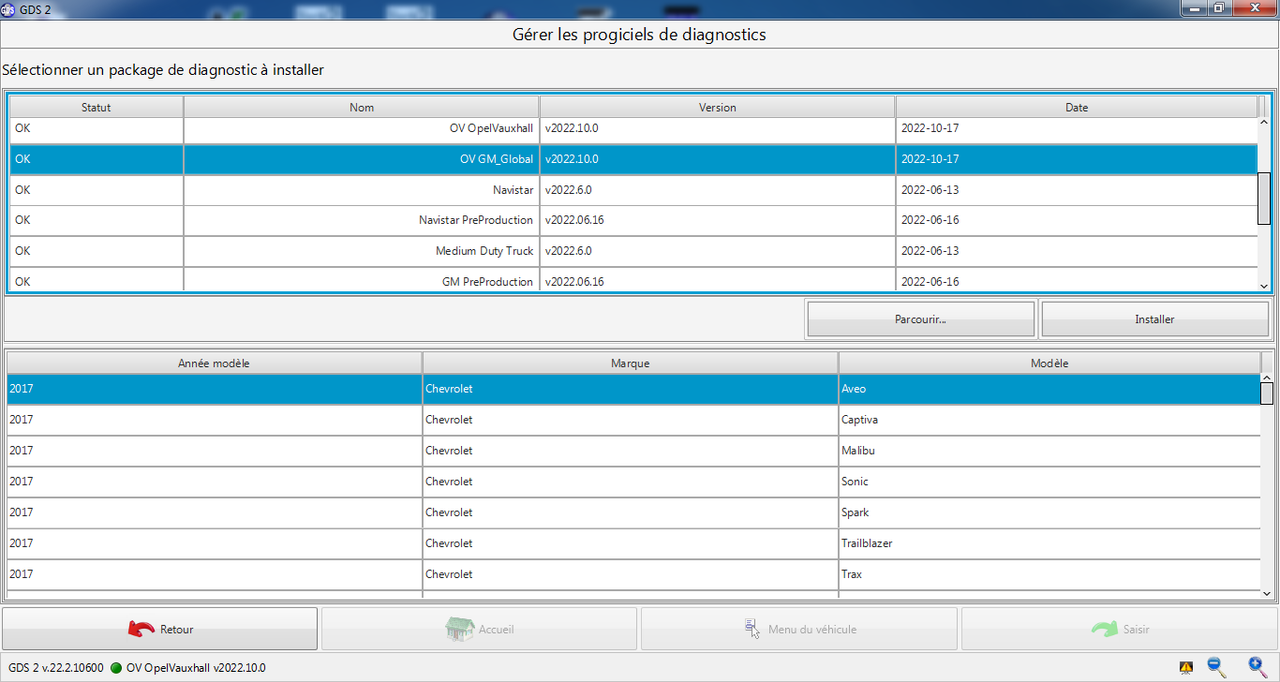Image resolution: width=1280 pixels, height=682 pixels.
Task: Click the green connection status dot
Action: point(116,668)
